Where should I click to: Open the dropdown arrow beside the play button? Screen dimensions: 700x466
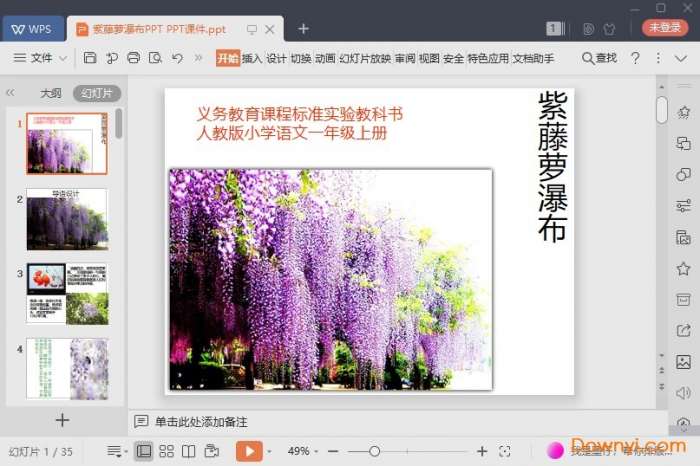(269, 451)
